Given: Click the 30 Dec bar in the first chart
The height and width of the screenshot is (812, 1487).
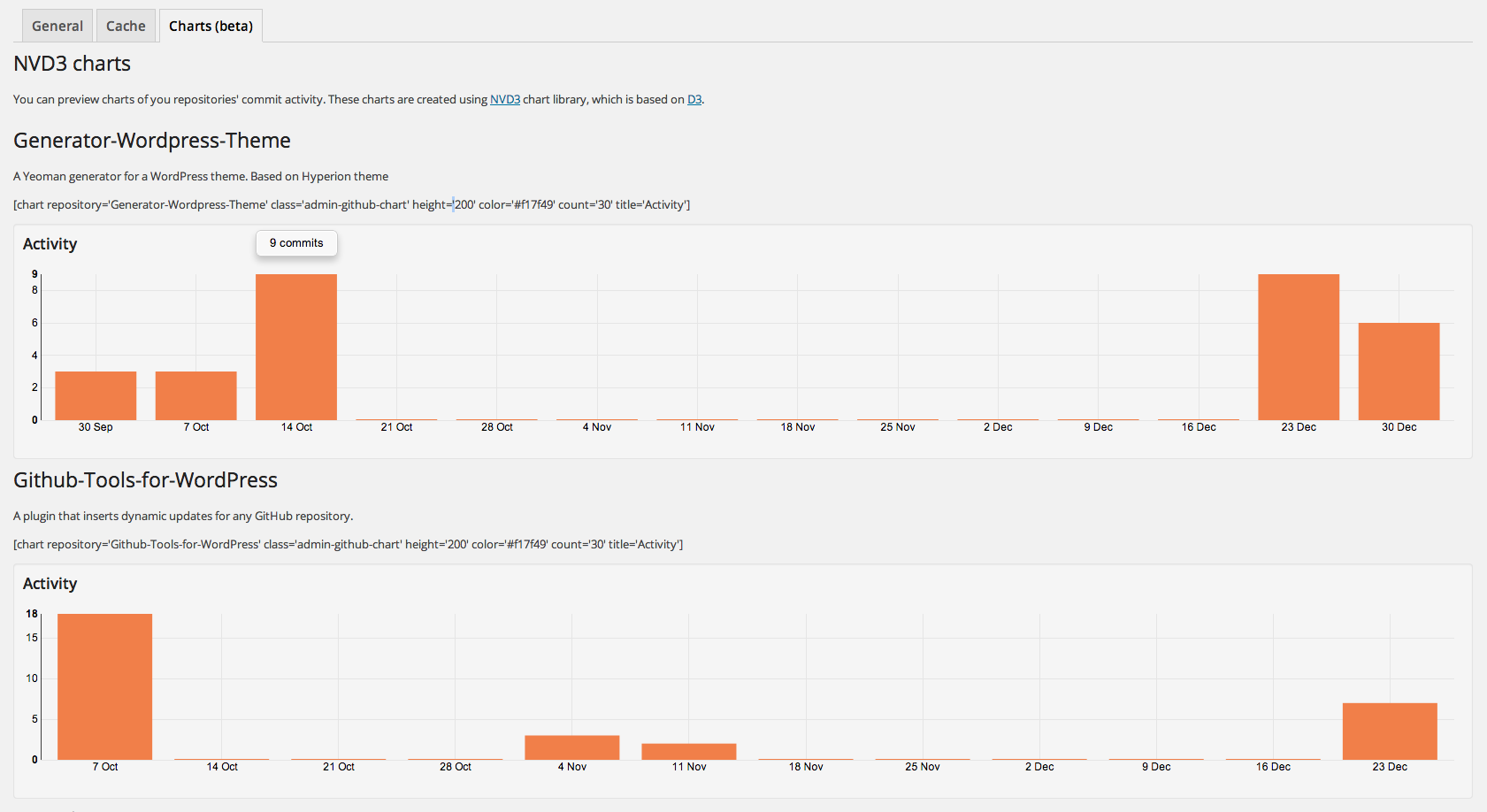Looking at the screenshot, I should click(x=1399, y=372).
